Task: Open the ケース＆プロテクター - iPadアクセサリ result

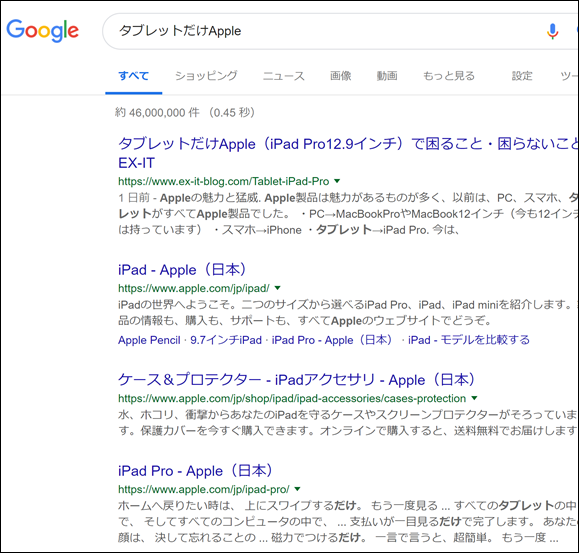Action: click(x=296, y=380)
